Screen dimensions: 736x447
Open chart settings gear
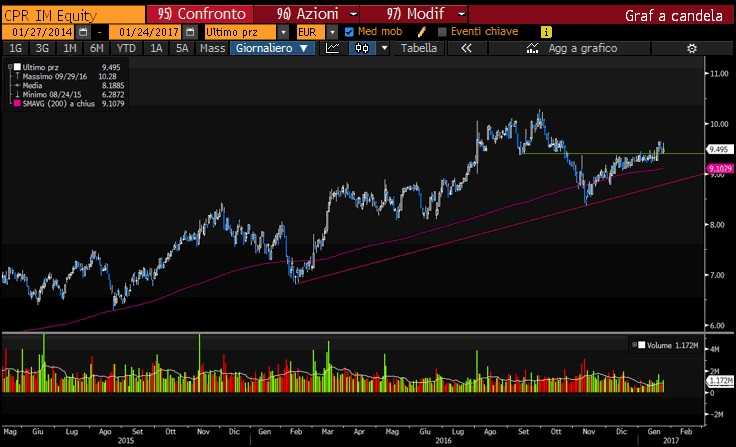[692, 48]
